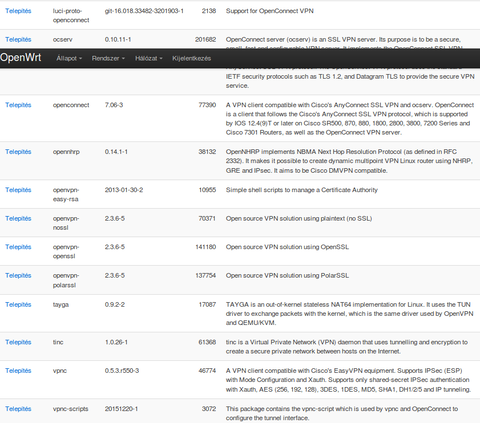Screen dimensions: 480x423
Task: Click the TAYGA NAT64 description text
Action: (349, 314)
